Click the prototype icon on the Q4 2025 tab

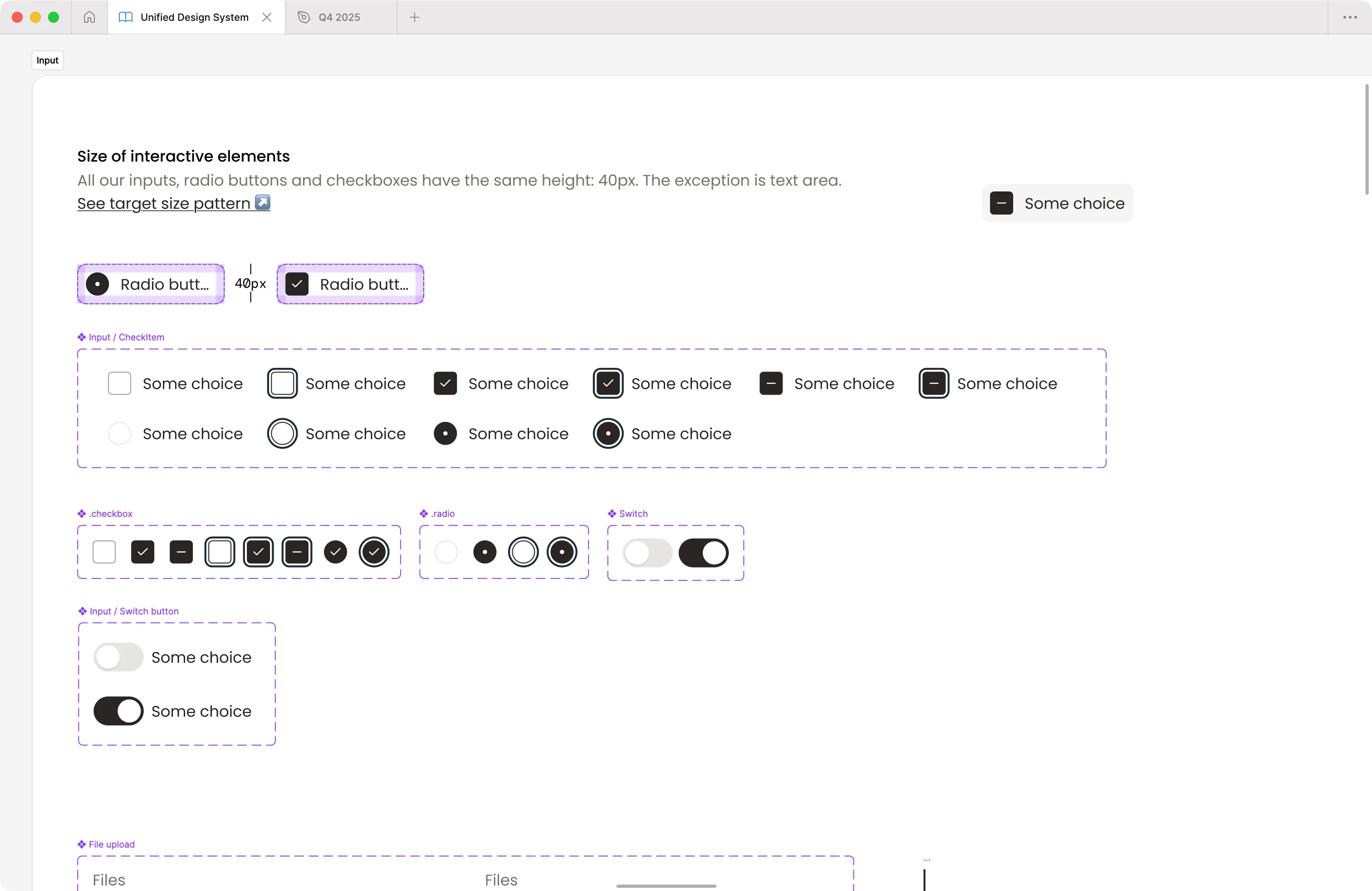pos(304,17)
